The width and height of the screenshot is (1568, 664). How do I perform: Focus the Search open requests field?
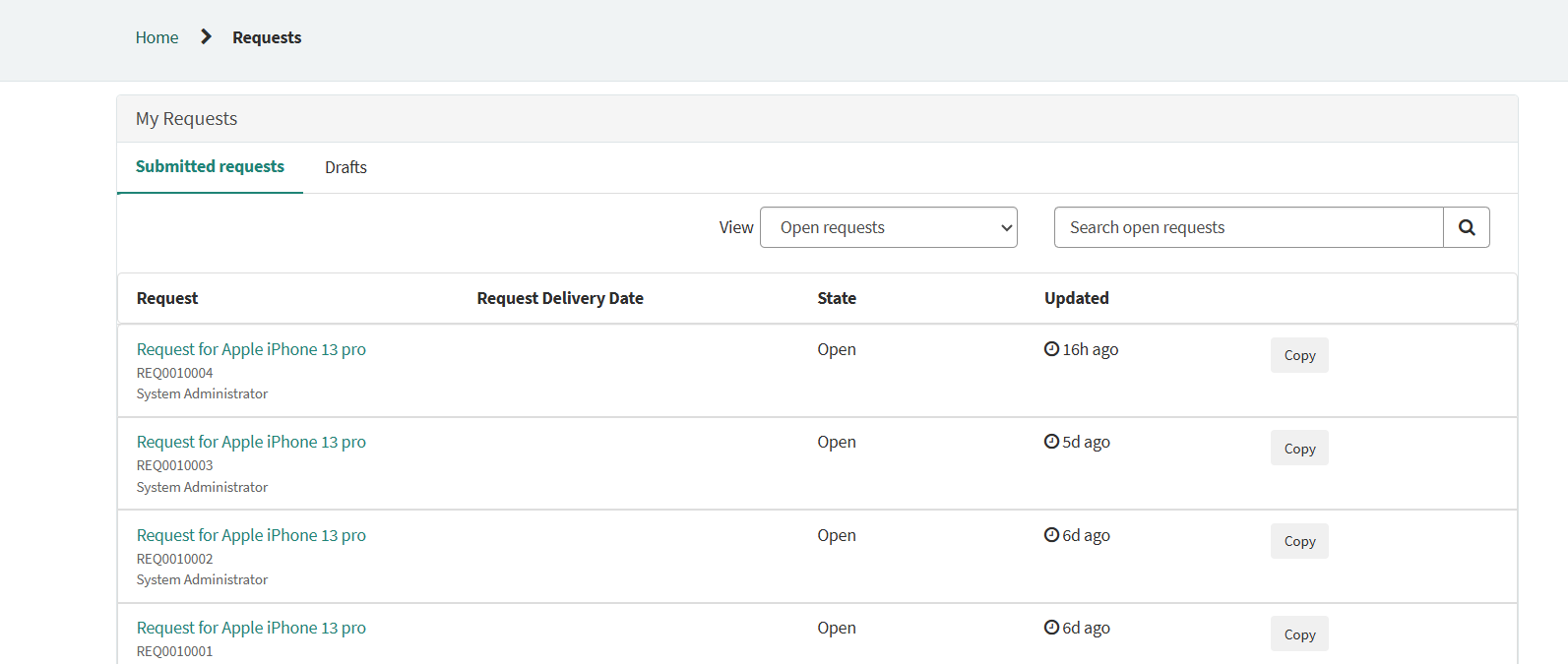1248,227
